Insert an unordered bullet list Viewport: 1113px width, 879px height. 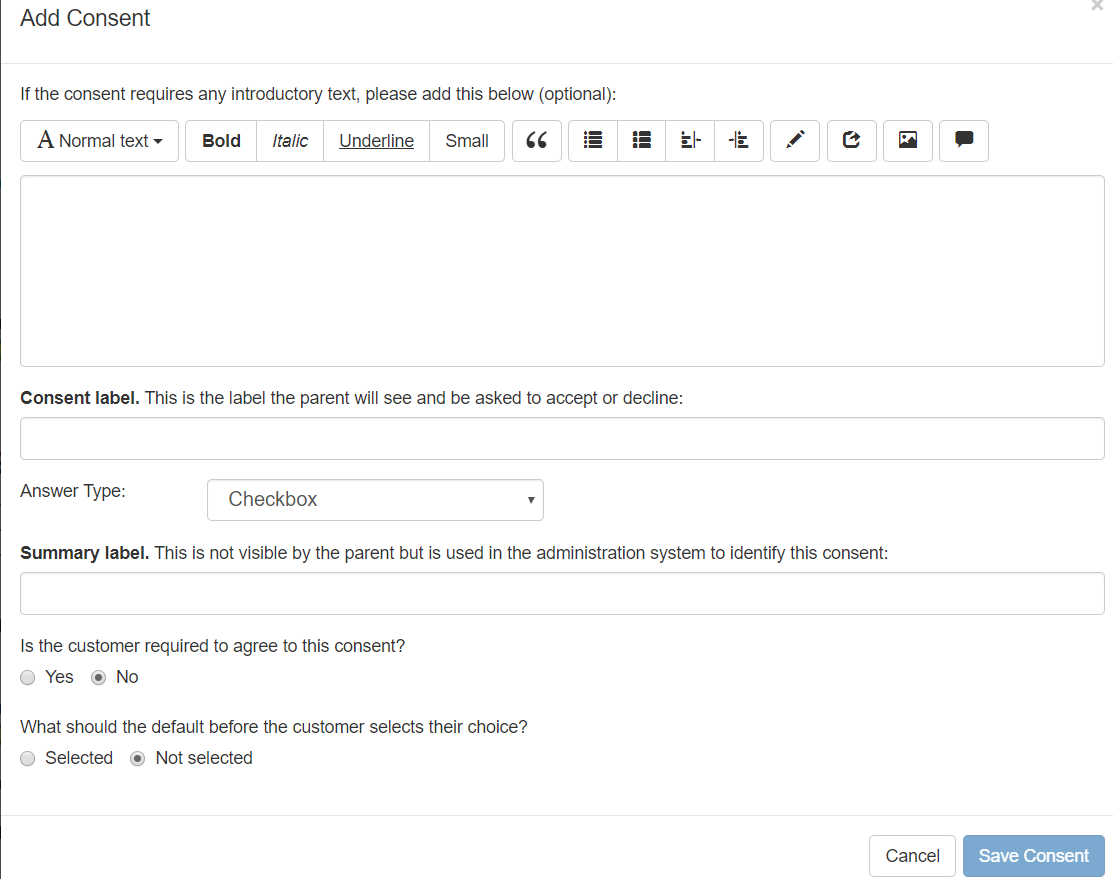[593, 141]
